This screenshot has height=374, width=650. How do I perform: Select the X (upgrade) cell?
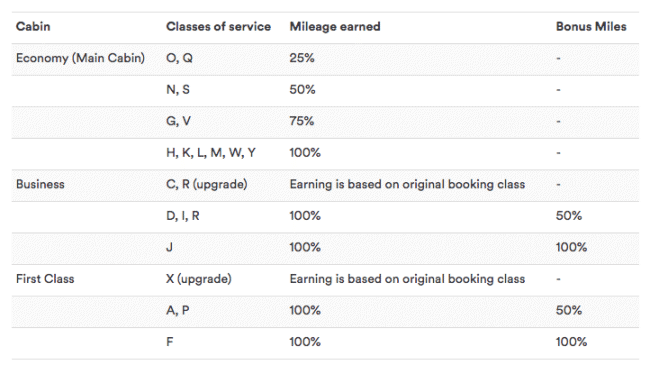tap(199, 279)
